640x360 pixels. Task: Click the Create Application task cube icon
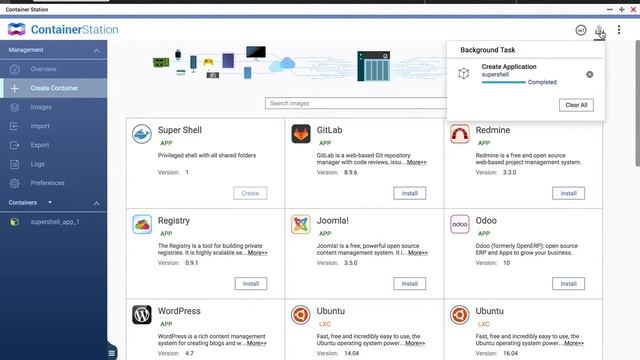464,73
